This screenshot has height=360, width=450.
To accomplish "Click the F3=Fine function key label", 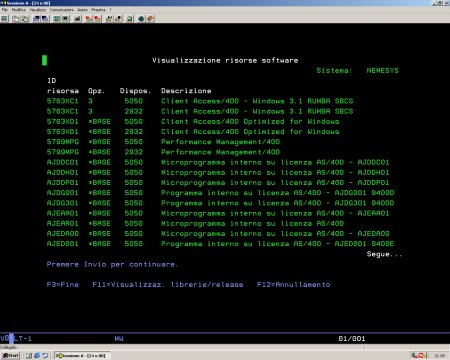I will point(63,284).
